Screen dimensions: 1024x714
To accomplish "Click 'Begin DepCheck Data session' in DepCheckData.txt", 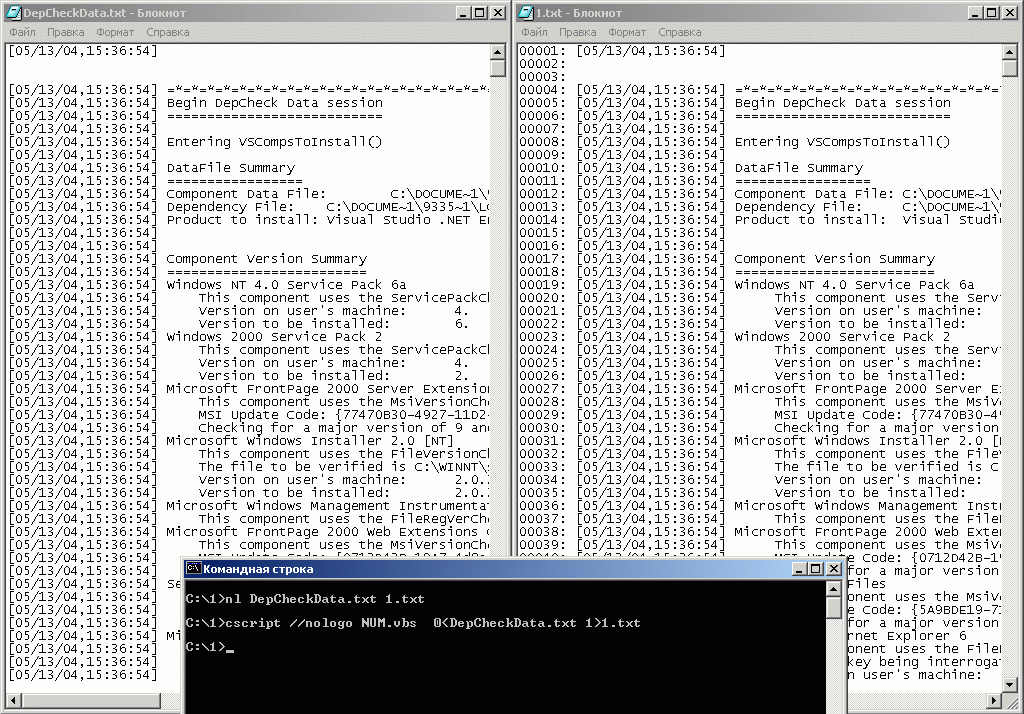I will tap(275, 103).
